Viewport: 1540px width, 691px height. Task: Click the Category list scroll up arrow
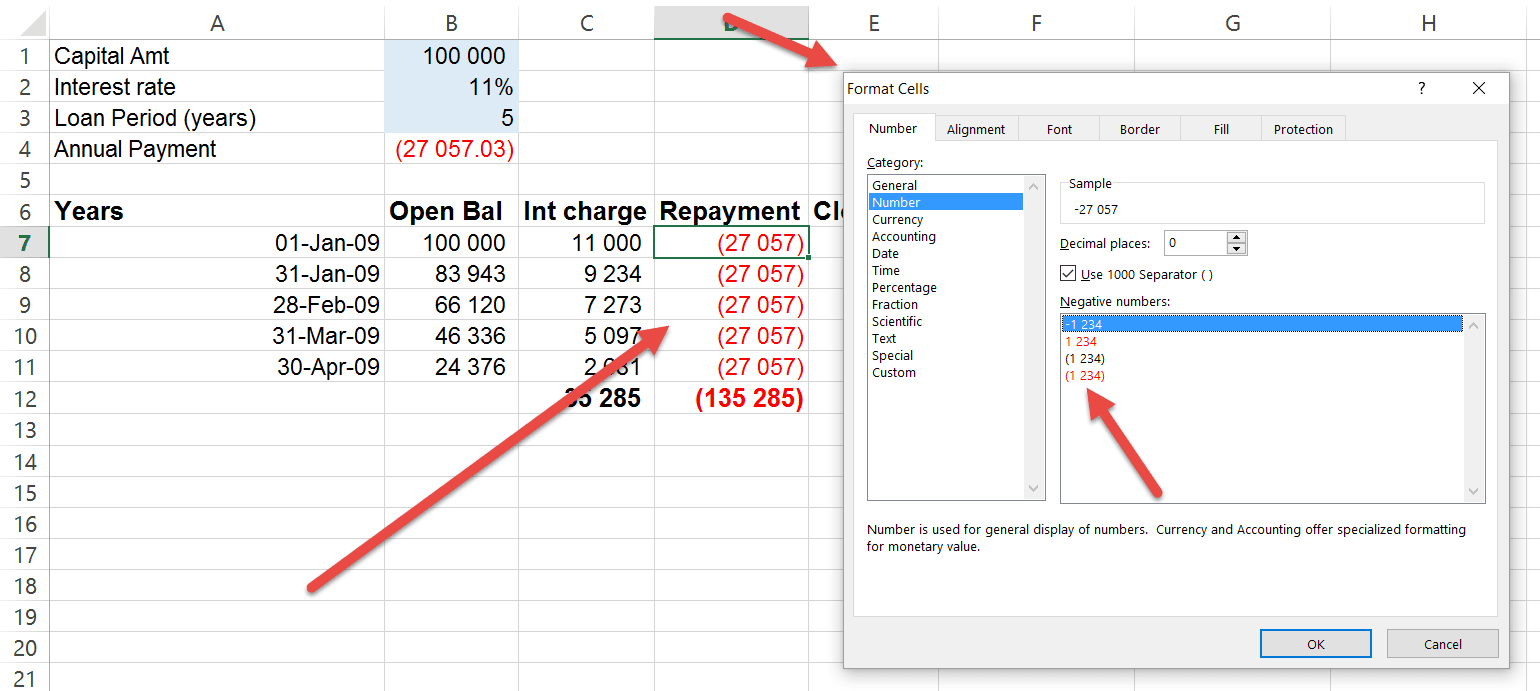tap(1034, 184)
